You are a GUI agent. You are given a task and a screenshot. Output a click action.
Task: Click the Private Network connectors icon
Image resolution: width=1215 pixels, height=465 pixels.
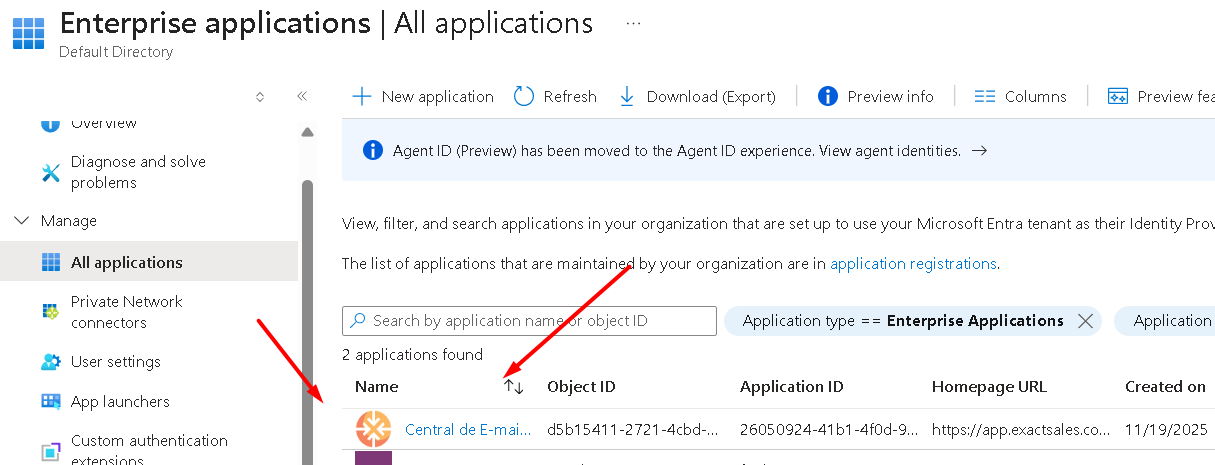pos(51,312)
